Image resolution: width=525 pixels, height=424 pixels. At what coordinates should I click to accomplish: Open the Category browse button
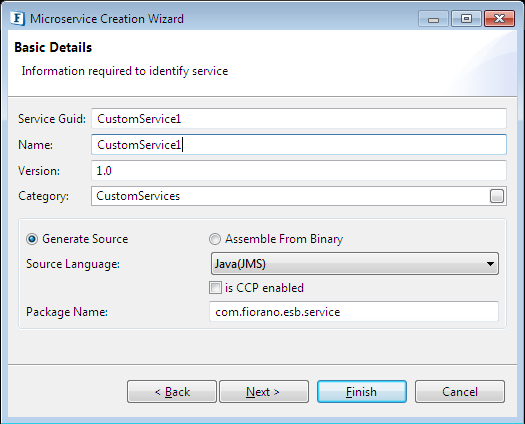497,196
